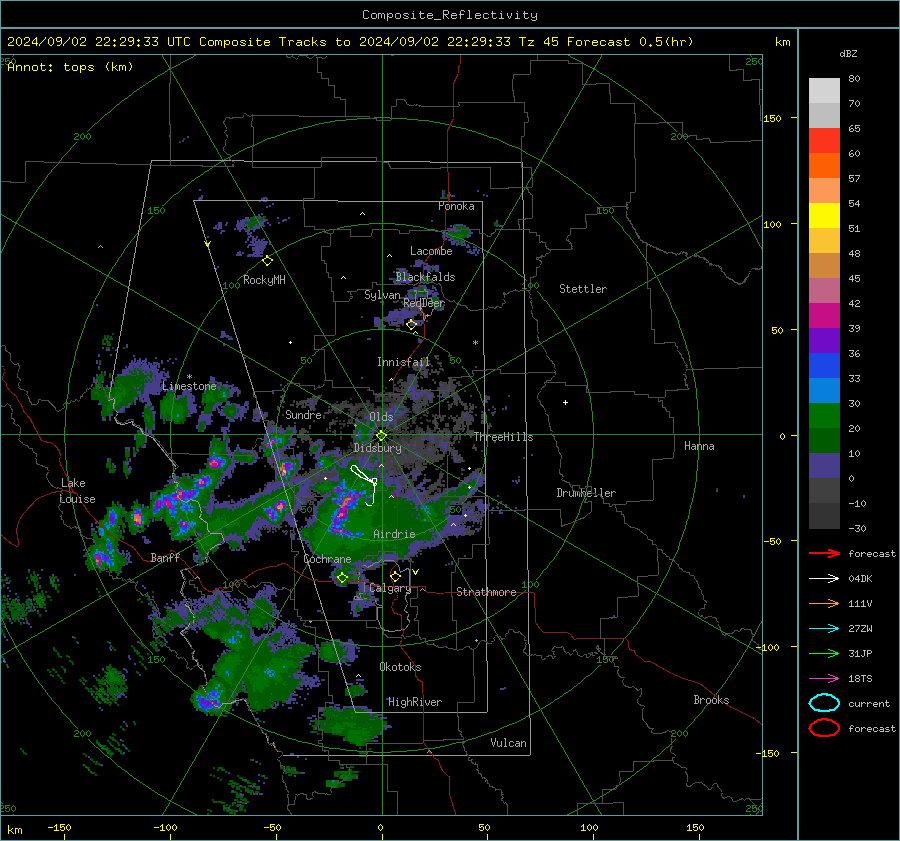Click the Airdrie city label
Viewport: 900px width, 841px height.
394,534
